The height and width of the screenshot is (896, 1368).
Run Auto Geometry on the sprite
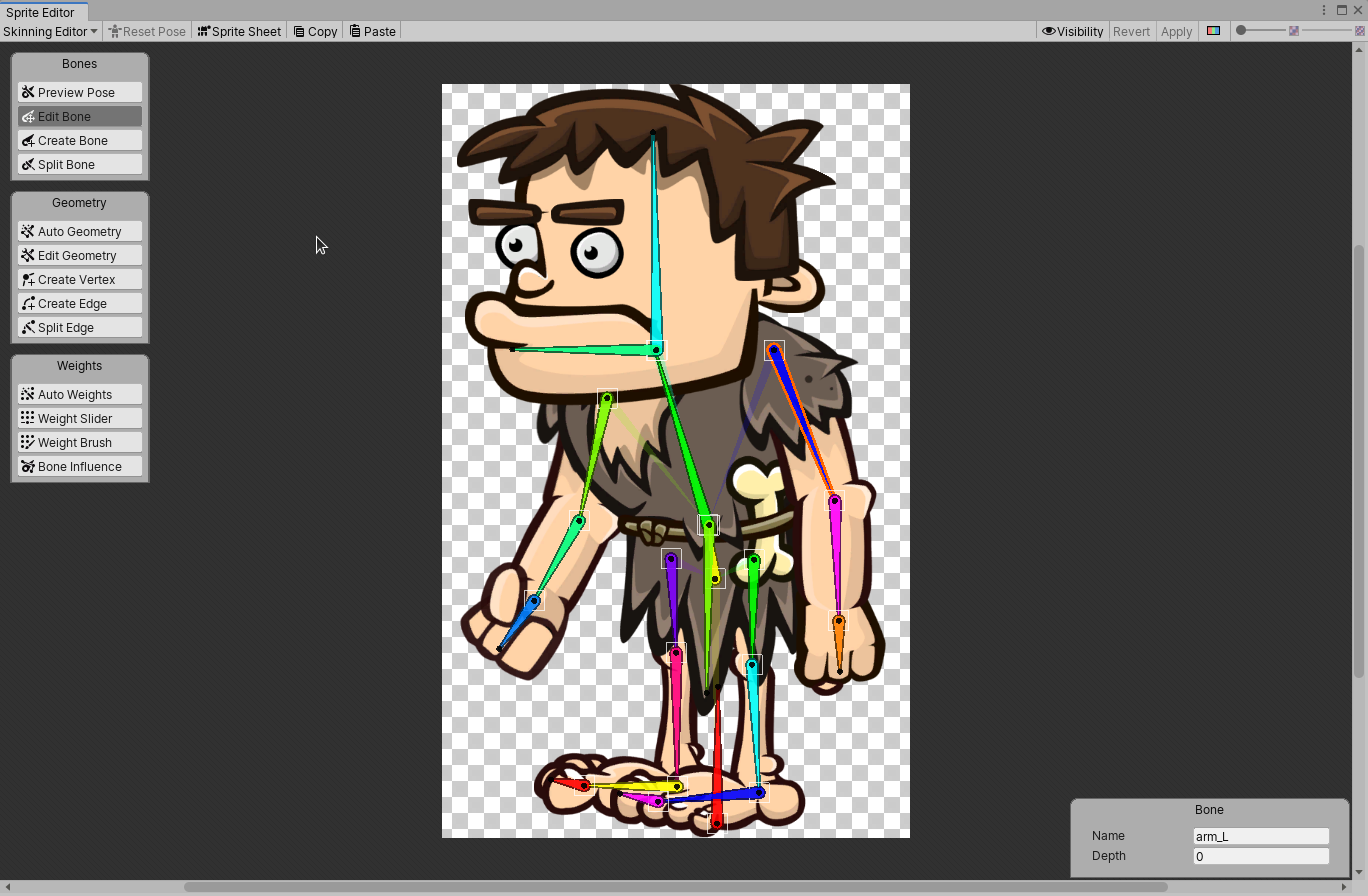click(x=79, y=231)
